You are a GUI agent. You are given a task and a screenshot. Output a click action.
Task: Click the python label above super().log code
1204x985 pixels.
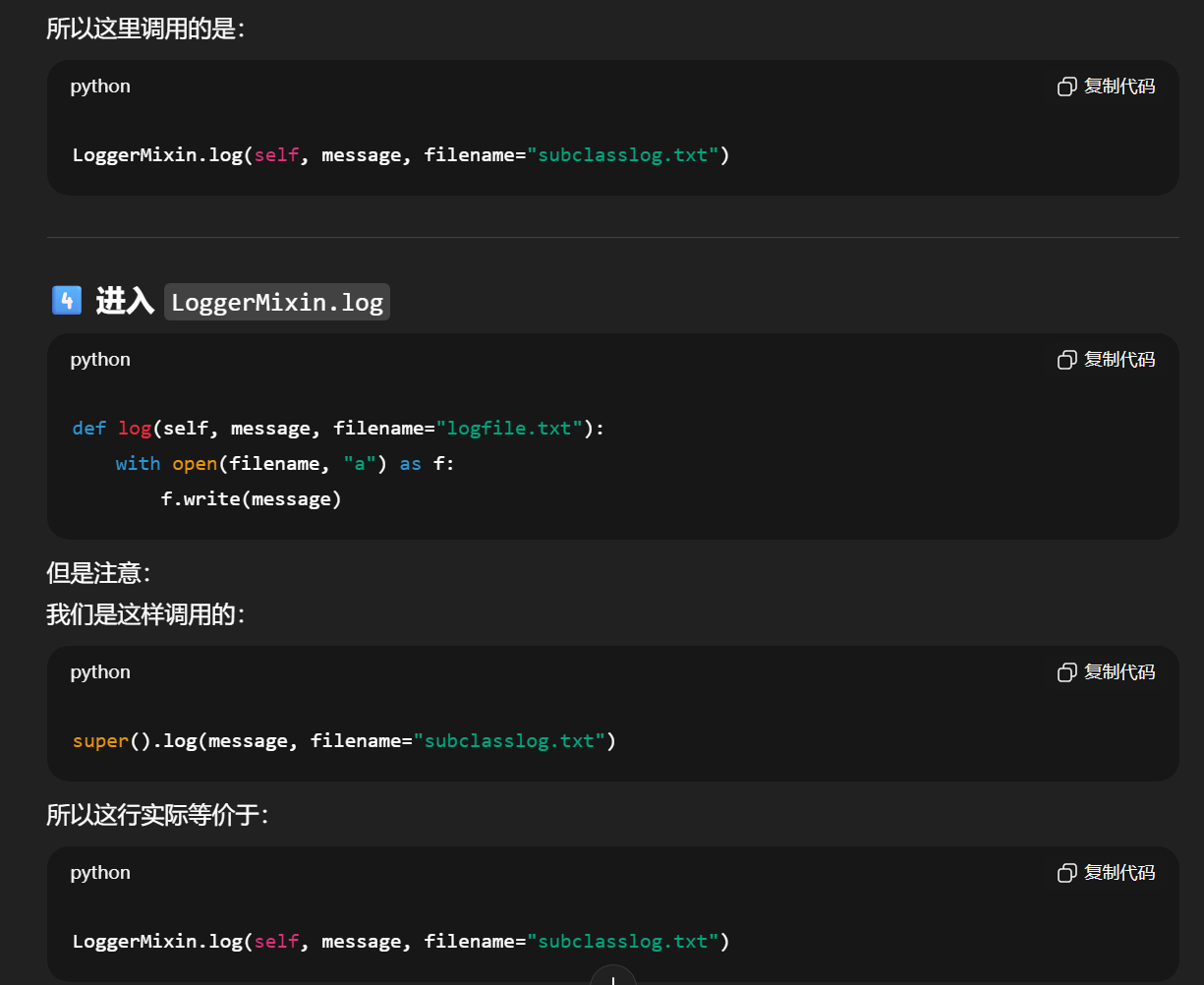tap(100, 672)
